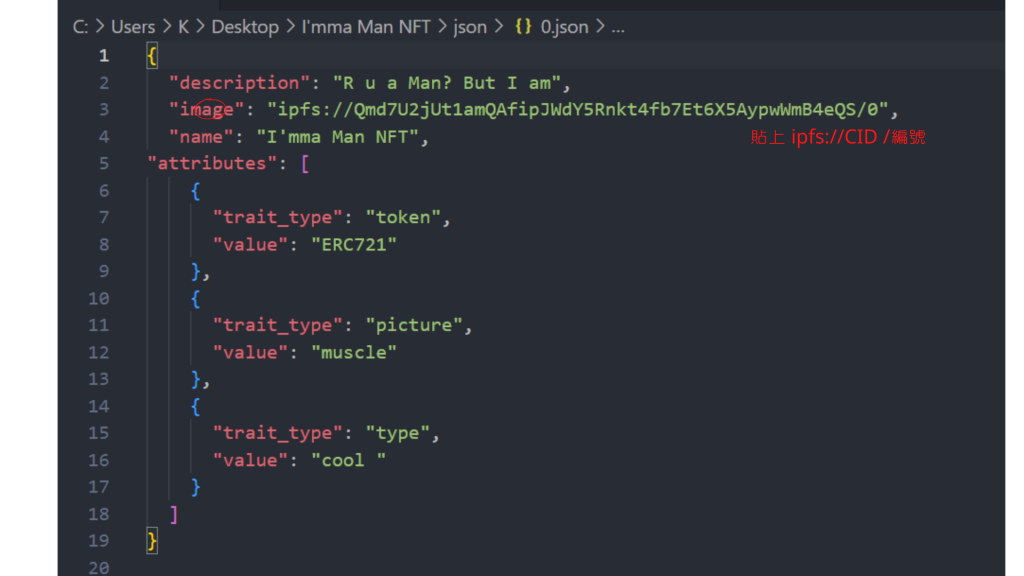Click the "I'mma Man NFT" string value
The image size is (1024, 576).
(338, 136)
